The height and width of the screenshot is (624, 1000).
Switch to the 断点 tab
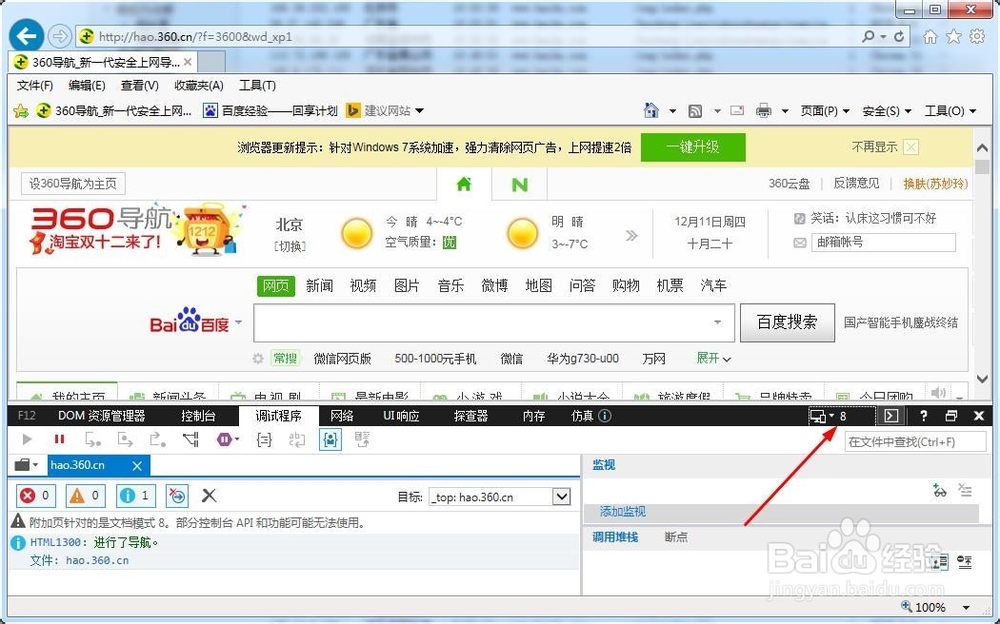click(x=675, y=537)
